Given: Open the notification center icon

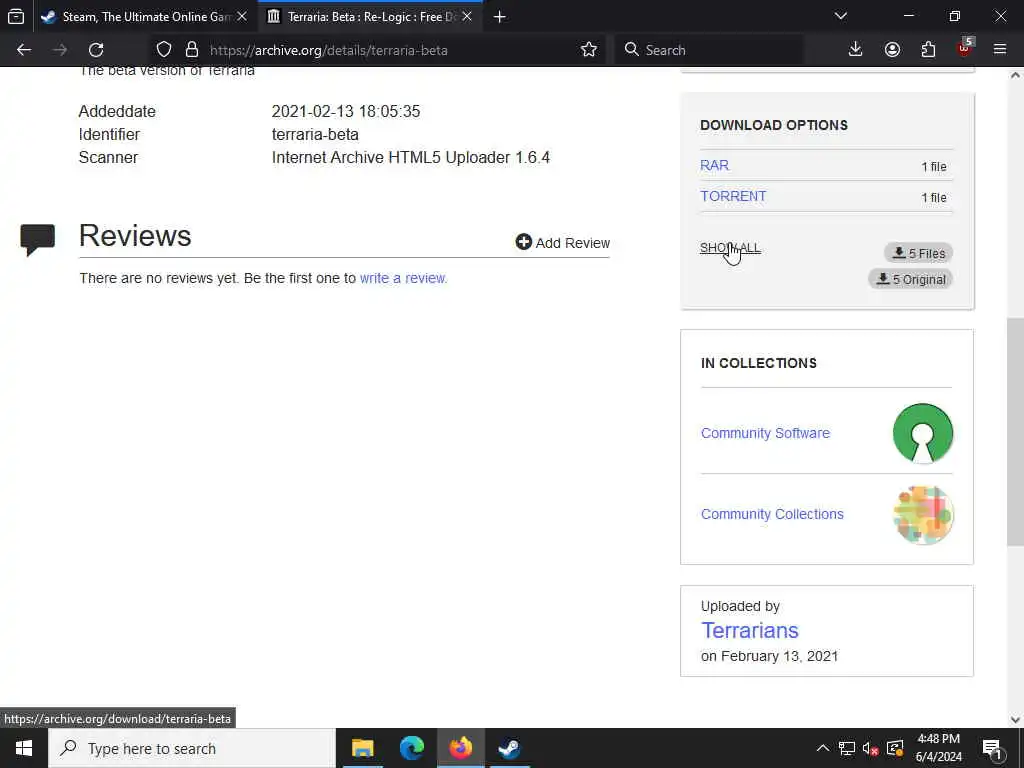Looking at the screenshot, I should point(992,748).
